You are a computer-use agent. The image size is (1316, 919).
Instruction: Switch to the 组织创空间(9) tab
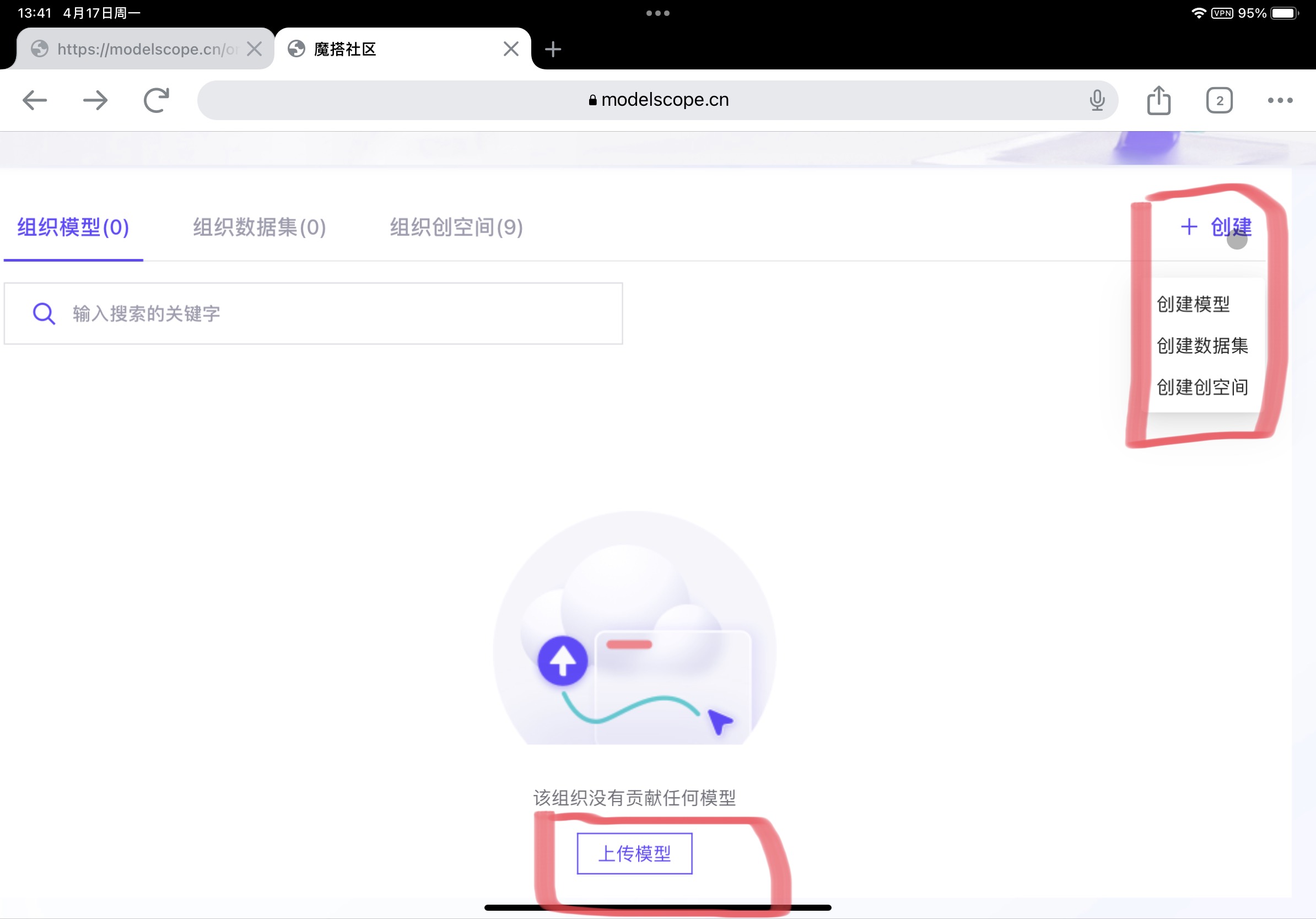pos(455,228)
